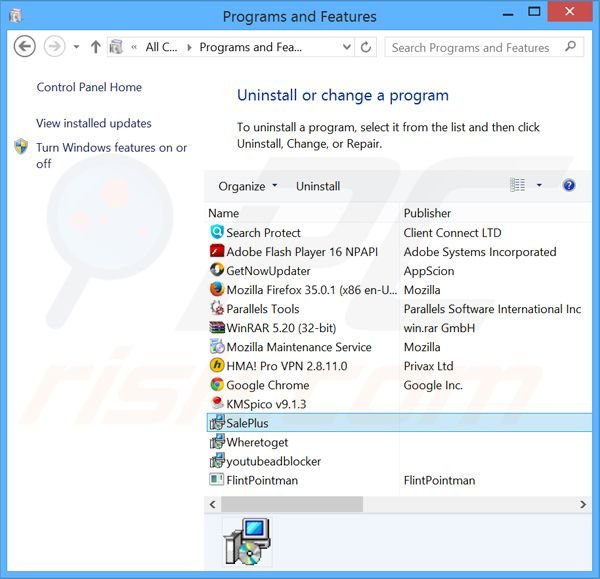Click the horizontal scrollbar thumb

point(292,504)
